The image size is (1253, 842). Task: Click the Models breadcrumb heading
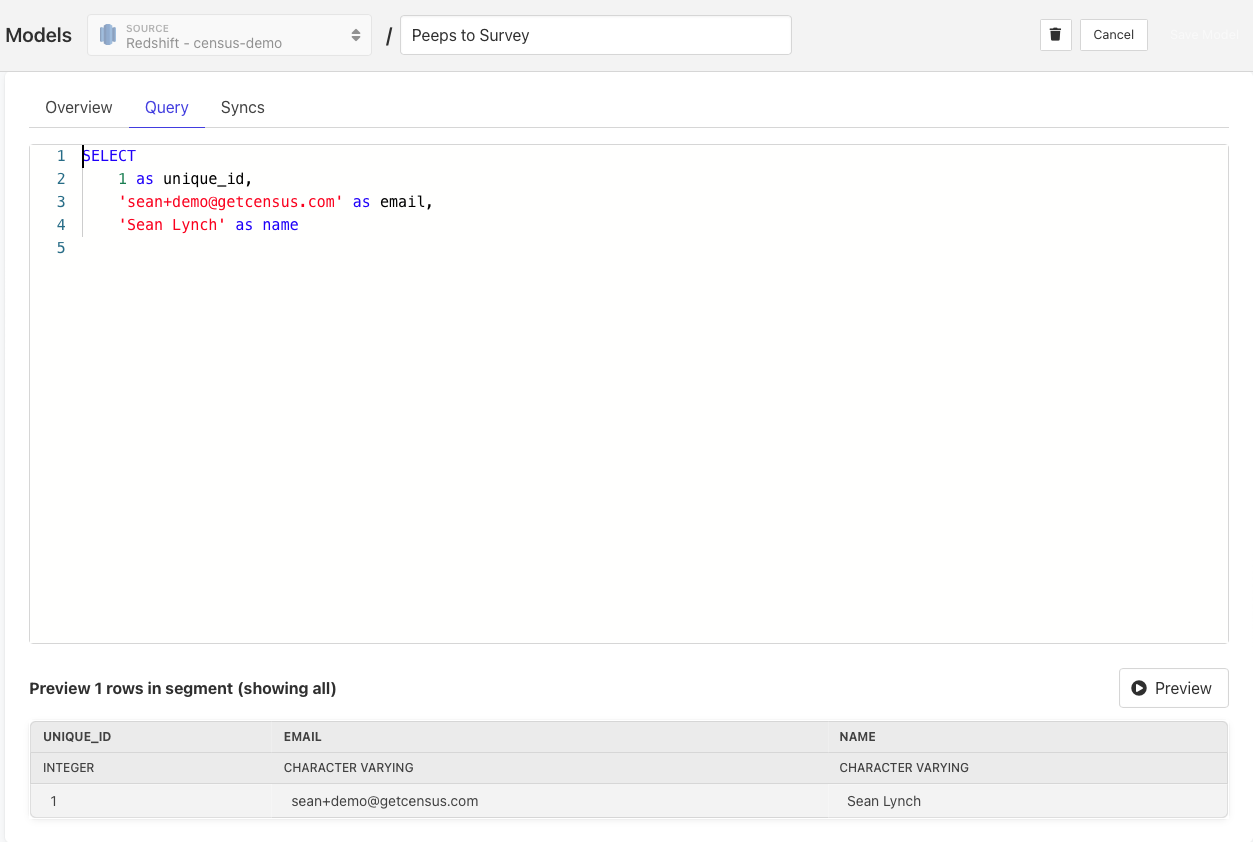tap(39, 35)
